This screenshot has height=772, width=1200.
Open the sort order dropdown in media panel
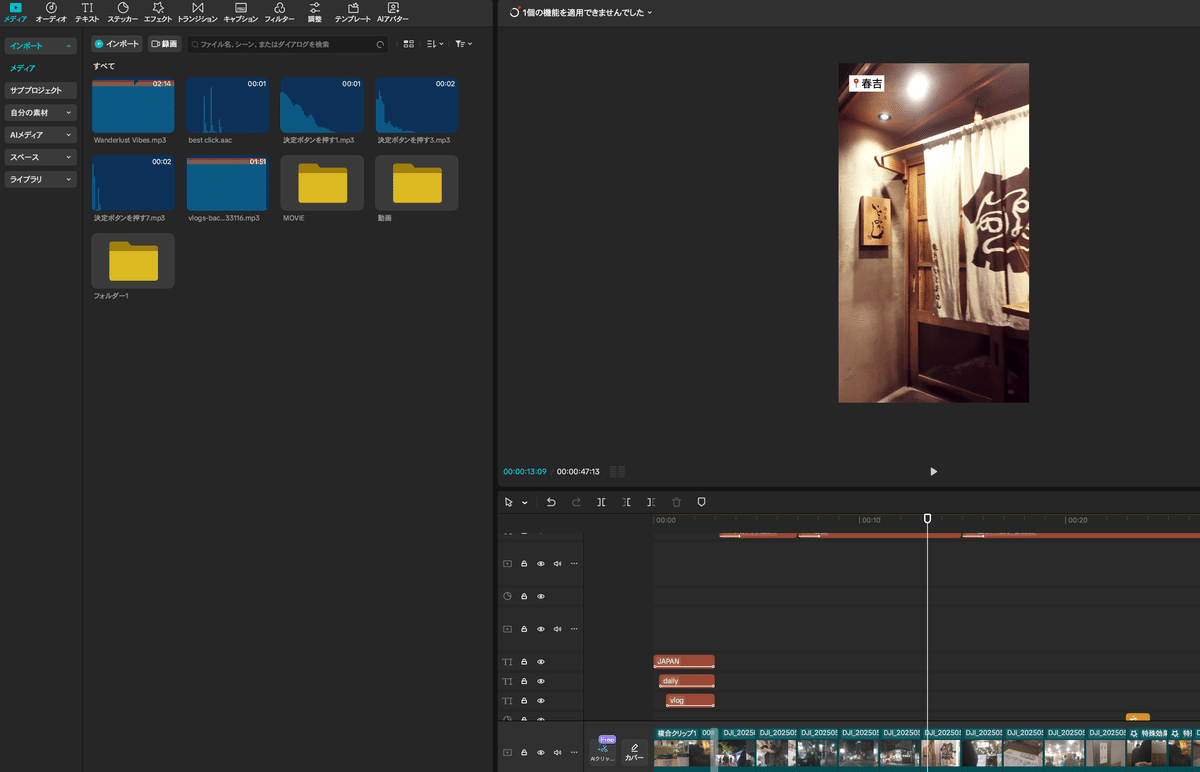click(432, 43)
